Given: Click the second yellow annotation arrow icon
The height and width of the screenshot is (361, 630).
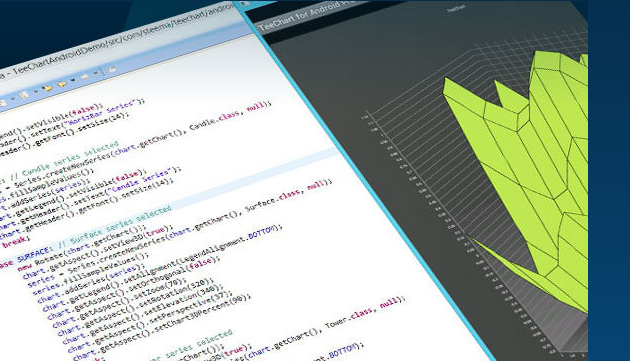Looking at the screenshot, I should click(x=62, y=84).
